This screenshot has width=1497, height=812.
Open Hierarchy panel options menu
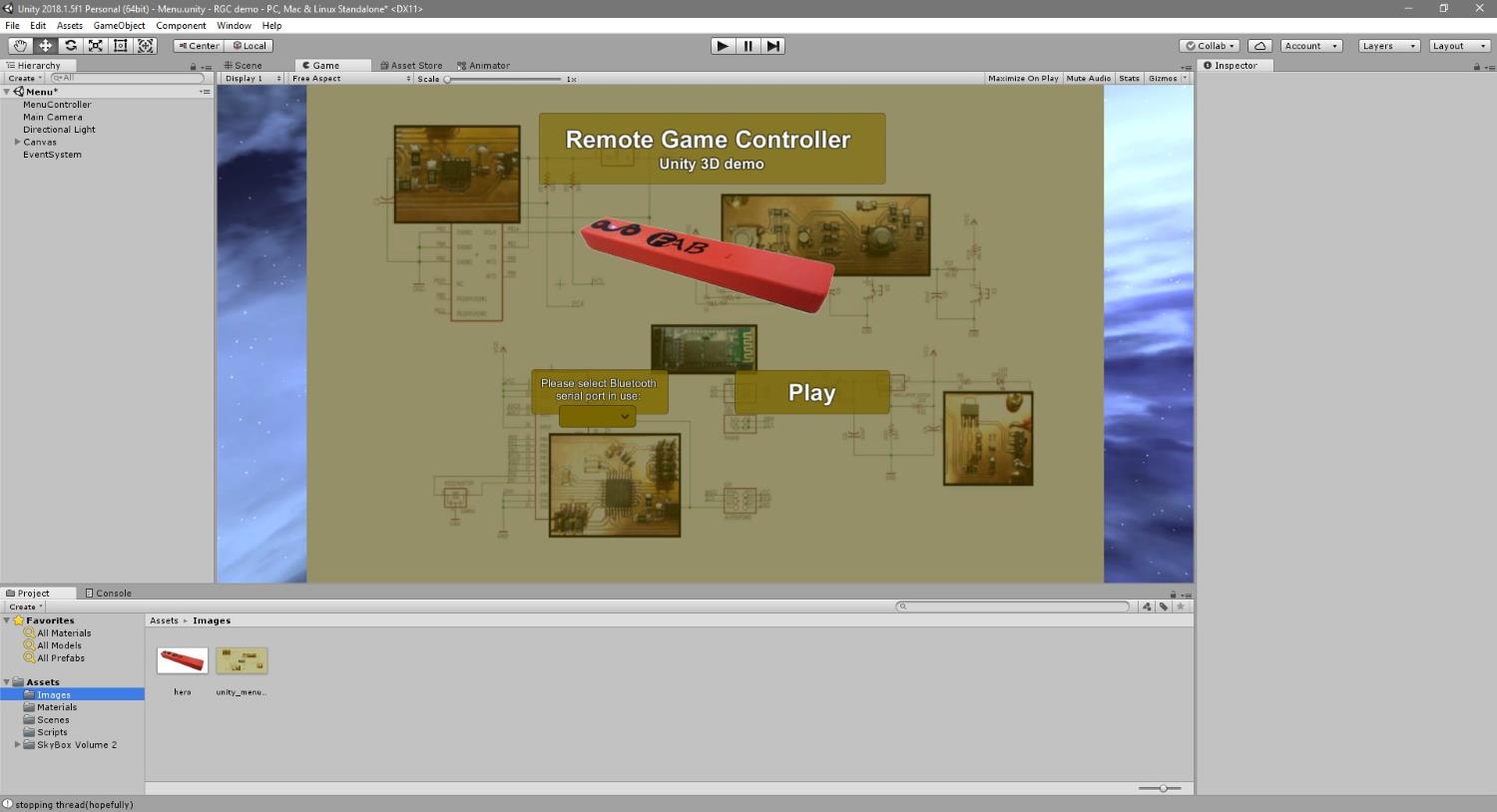coord(207,67)
